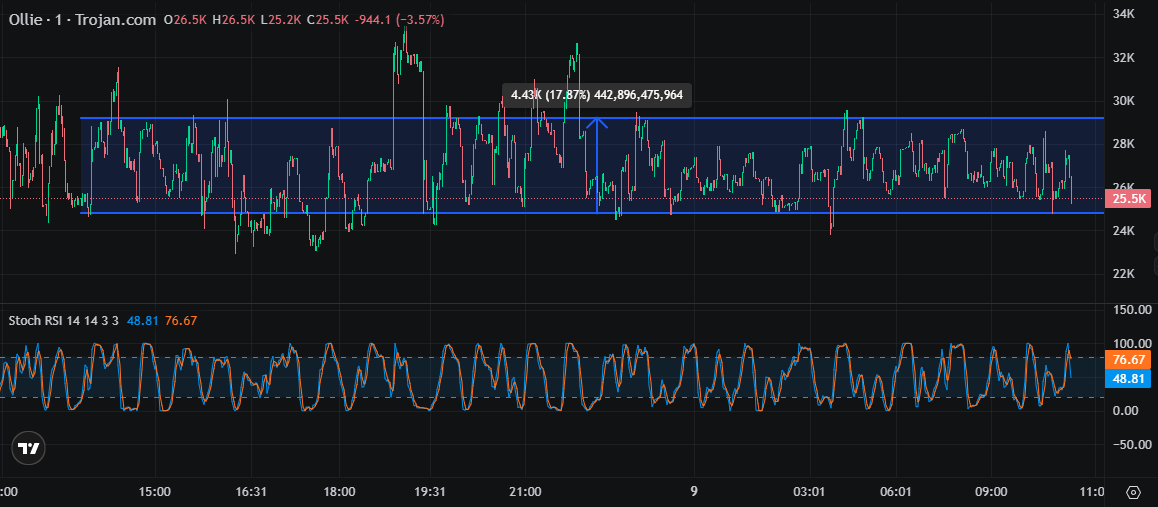Click the 24K price axis label

click(x=1123, y=231)
